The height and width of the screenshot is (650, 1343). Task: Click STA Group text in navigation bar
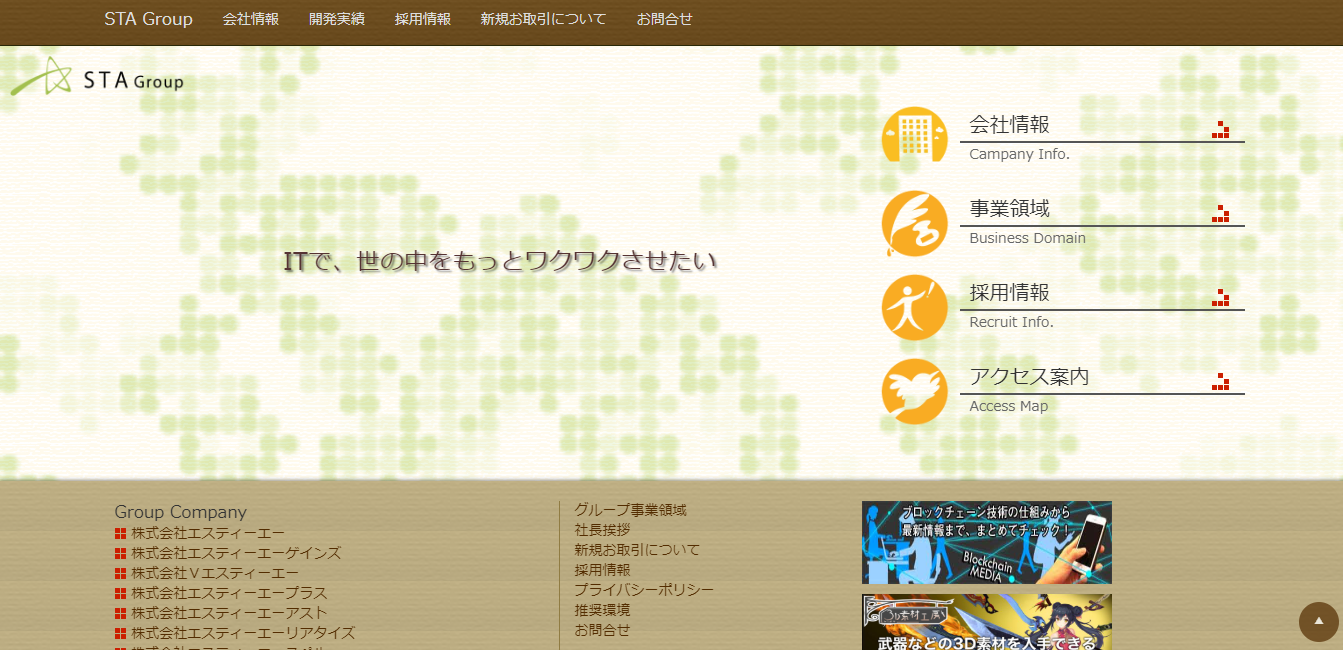pyautogui.click(x=148, y=19)
